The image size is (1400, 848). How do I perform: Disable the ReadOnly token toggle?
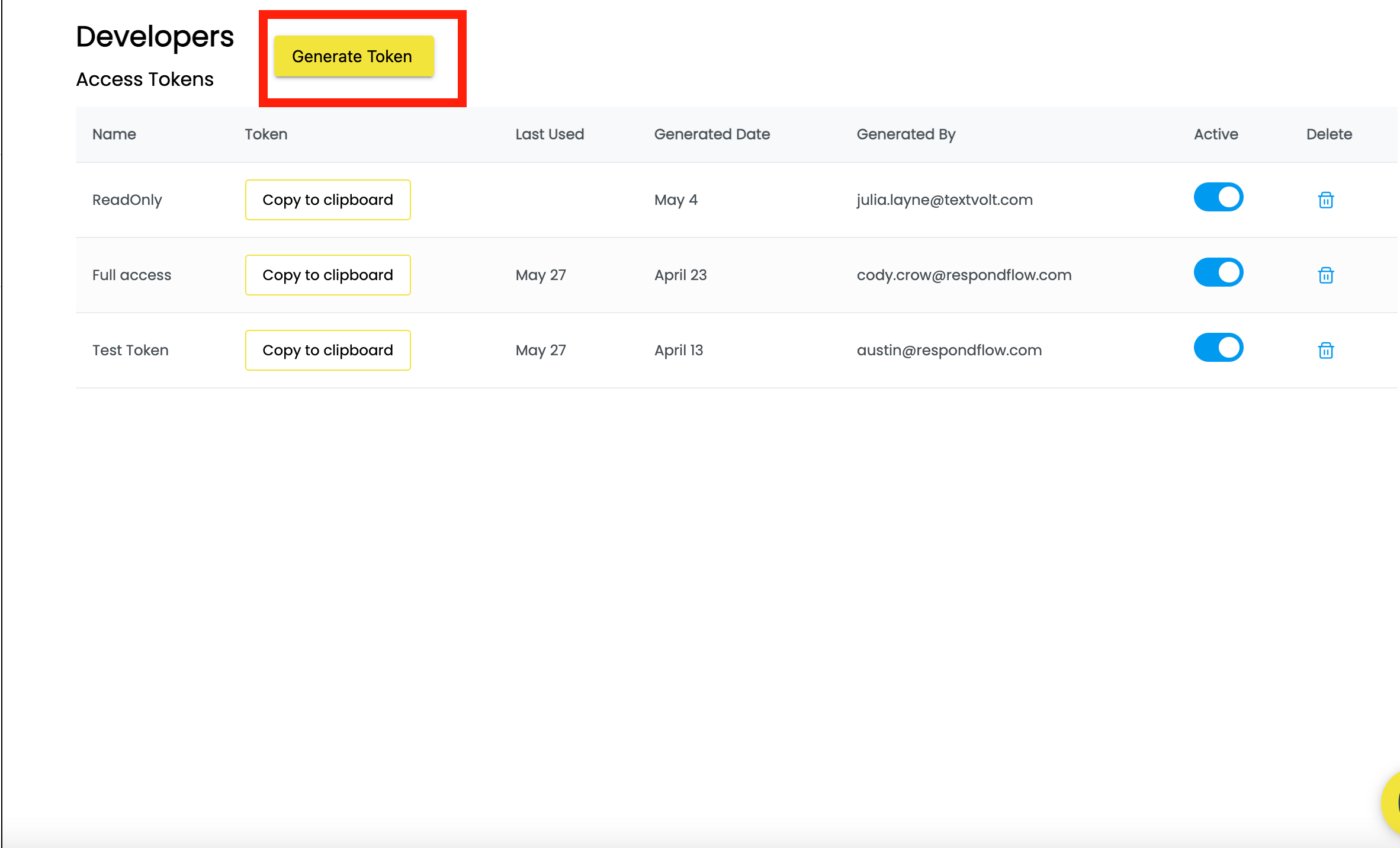point(1218,197)
